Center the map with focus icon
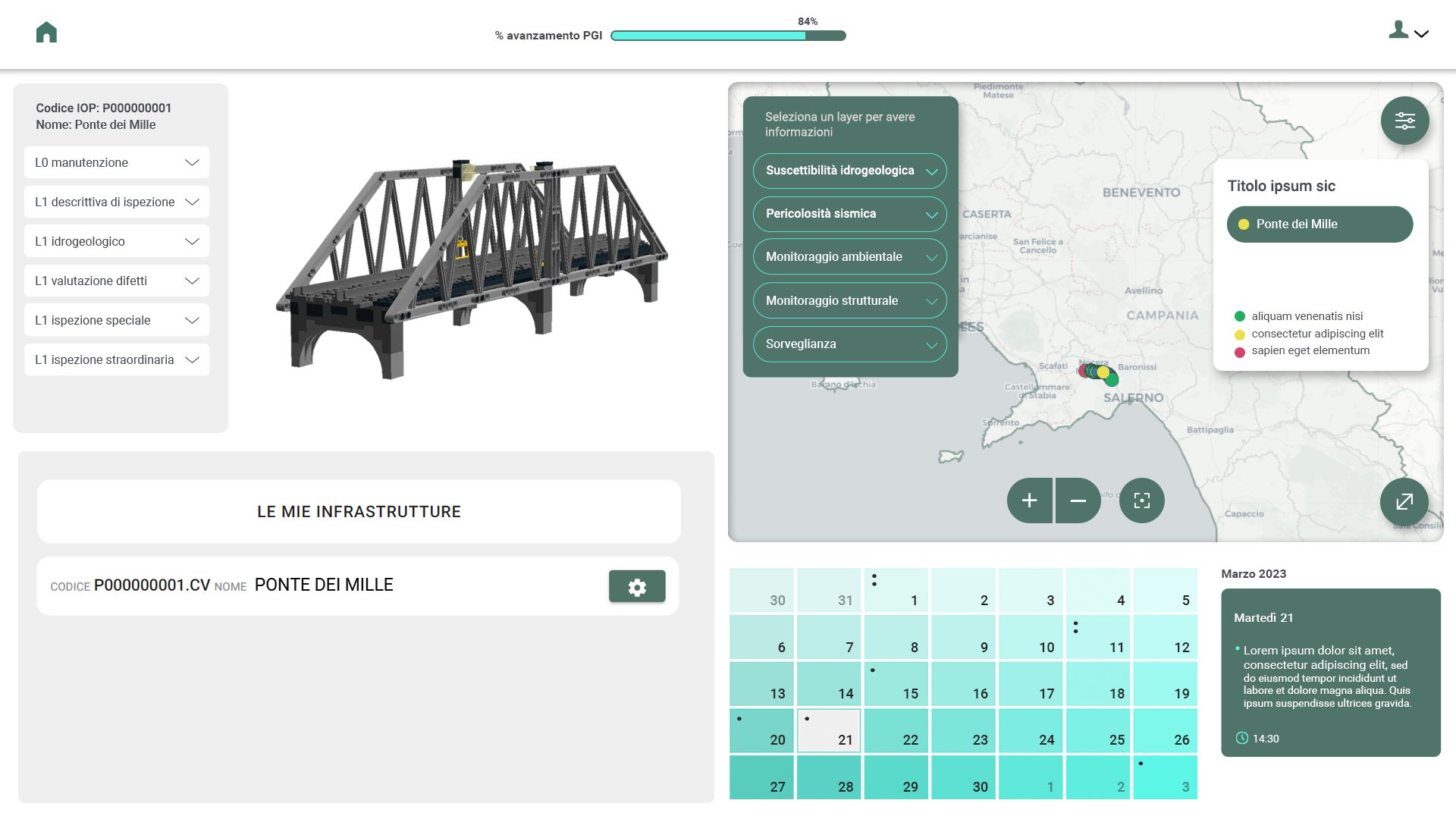Image resolution: width=1456 pixels, height=819 pixels. point(1142,500)
